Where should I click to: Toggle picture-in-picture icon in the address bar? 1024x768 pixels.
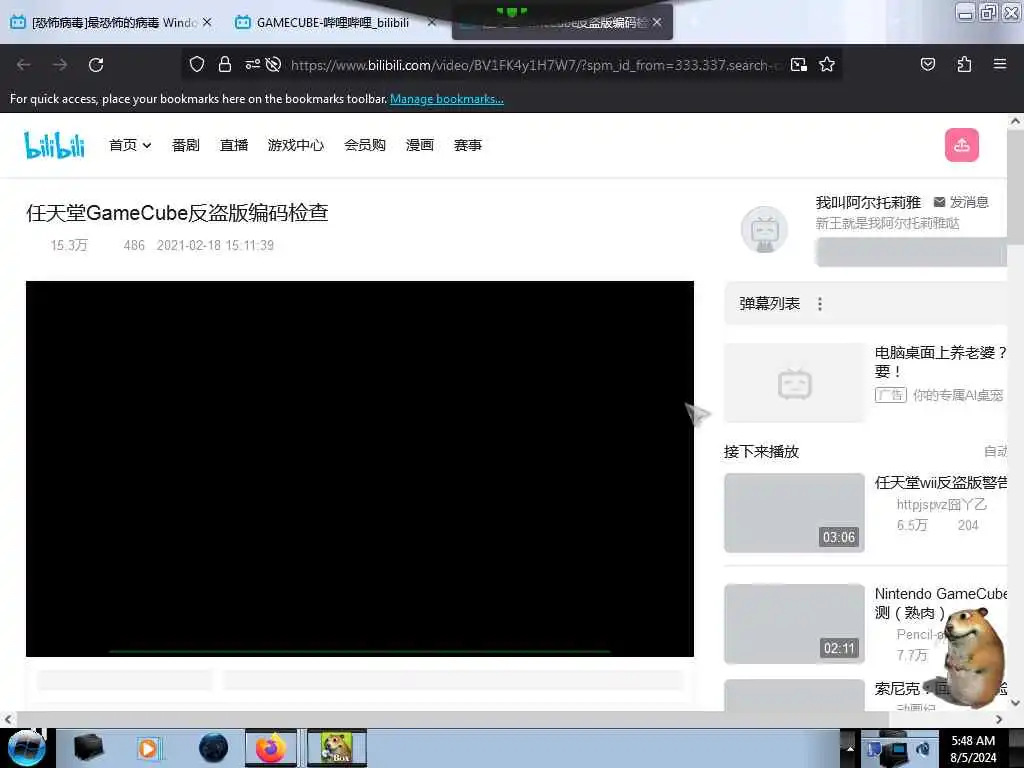coord(799,64)
